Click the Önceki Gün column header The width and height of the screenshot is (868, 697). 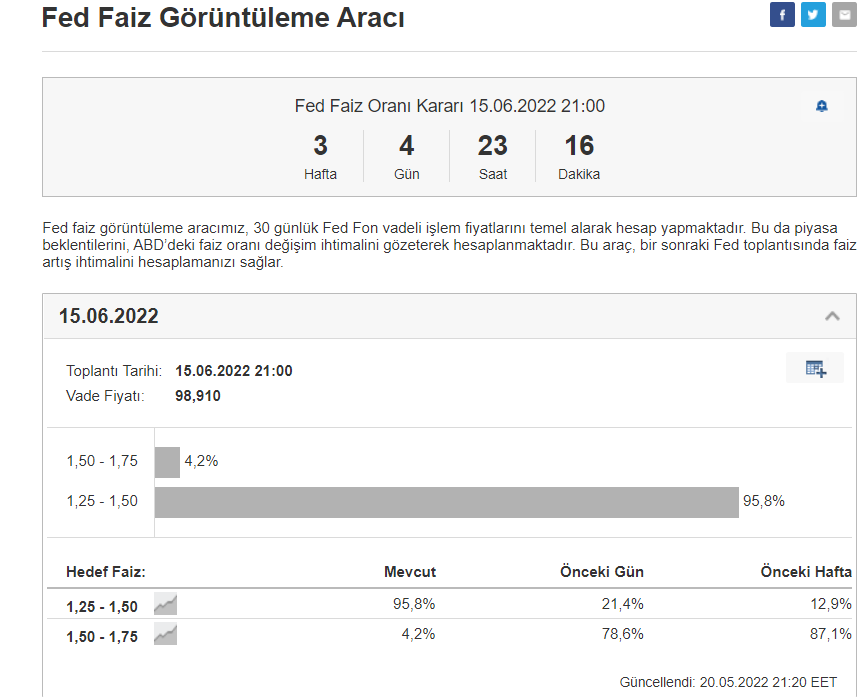[x=601, y=572]
